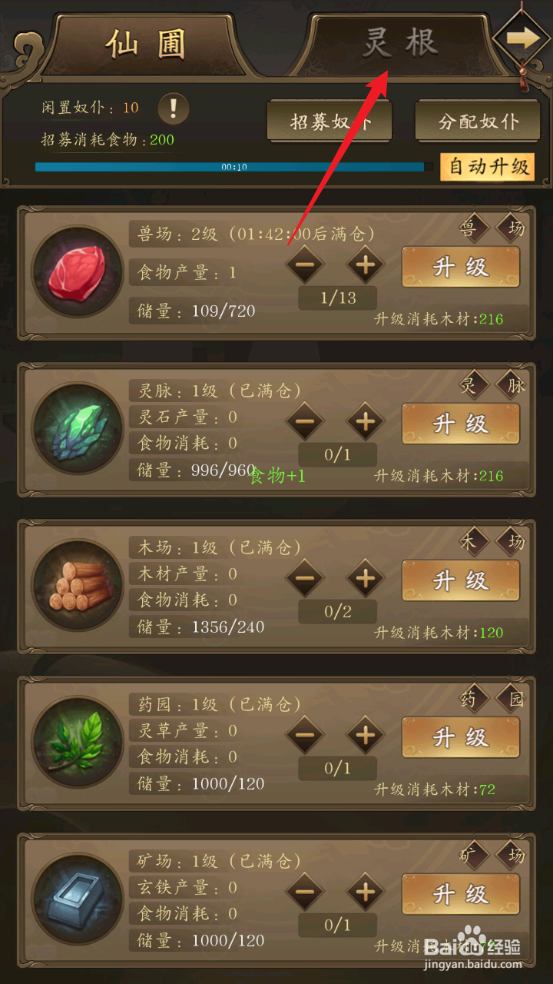Add a worker to 灵脉

pyautogui.click(x=365, y=421)
